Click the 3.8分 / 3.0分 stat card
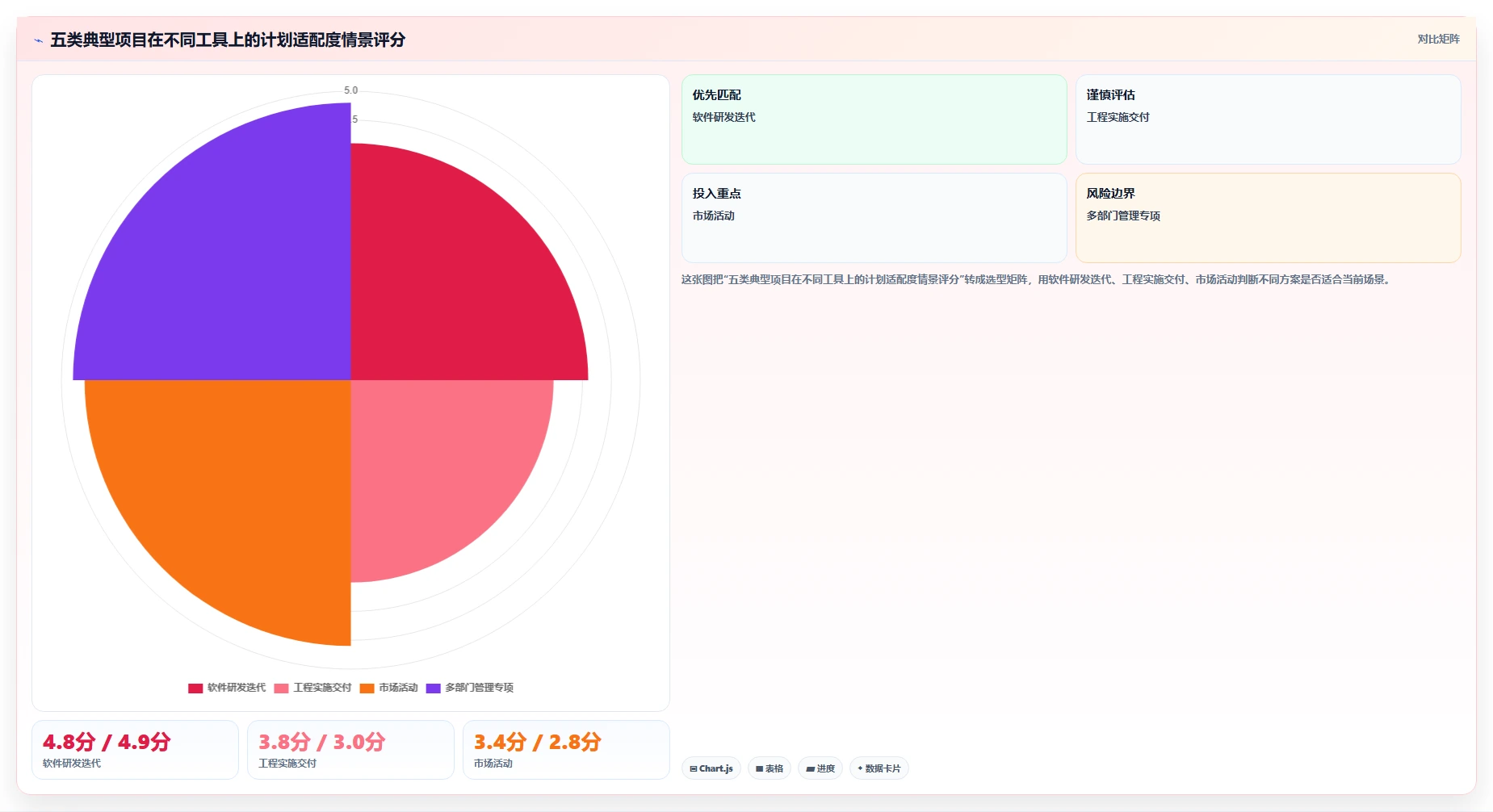 pyautogui.click(x=350, y=750)
